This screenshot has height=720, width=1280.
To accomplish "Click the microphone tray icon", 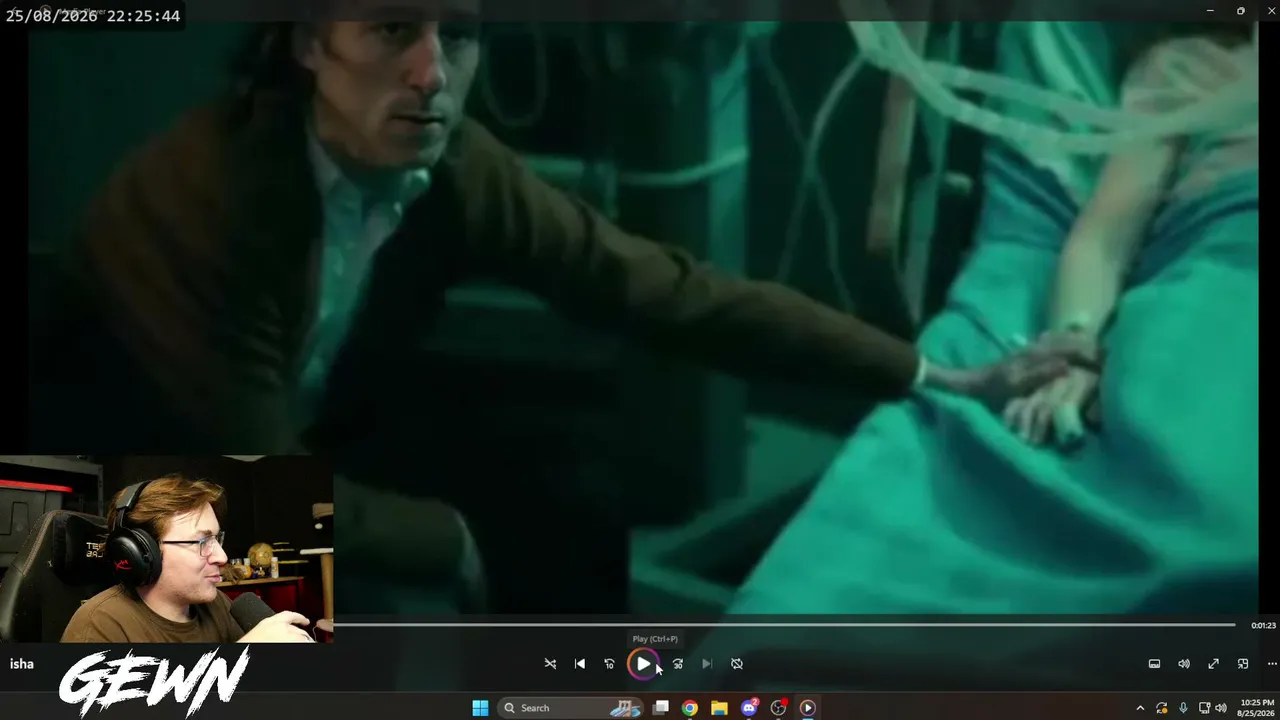I will (x=1183, y=708).
